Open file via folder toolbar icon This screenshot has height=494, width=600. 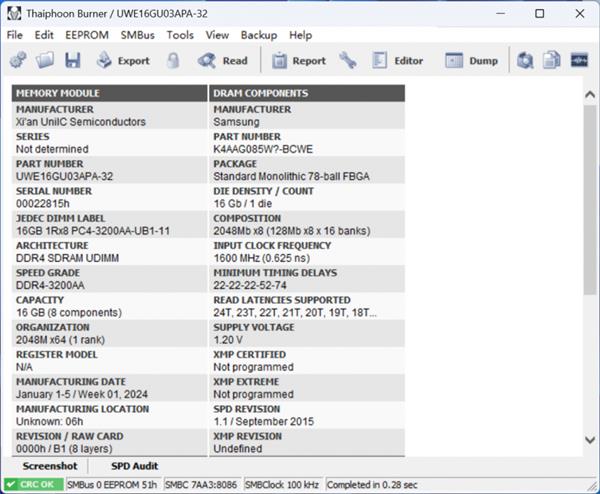45,60
